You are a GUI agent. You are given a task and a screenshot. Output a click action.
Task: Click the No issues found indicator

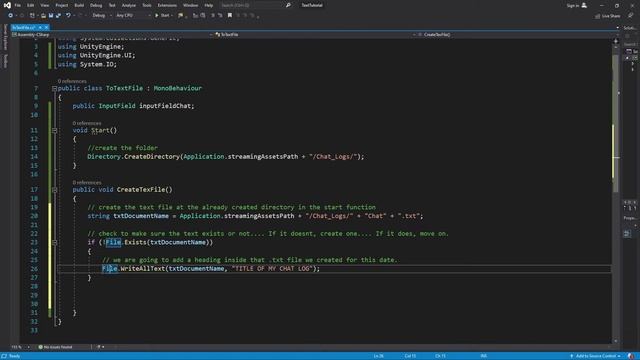coord(55,347)
